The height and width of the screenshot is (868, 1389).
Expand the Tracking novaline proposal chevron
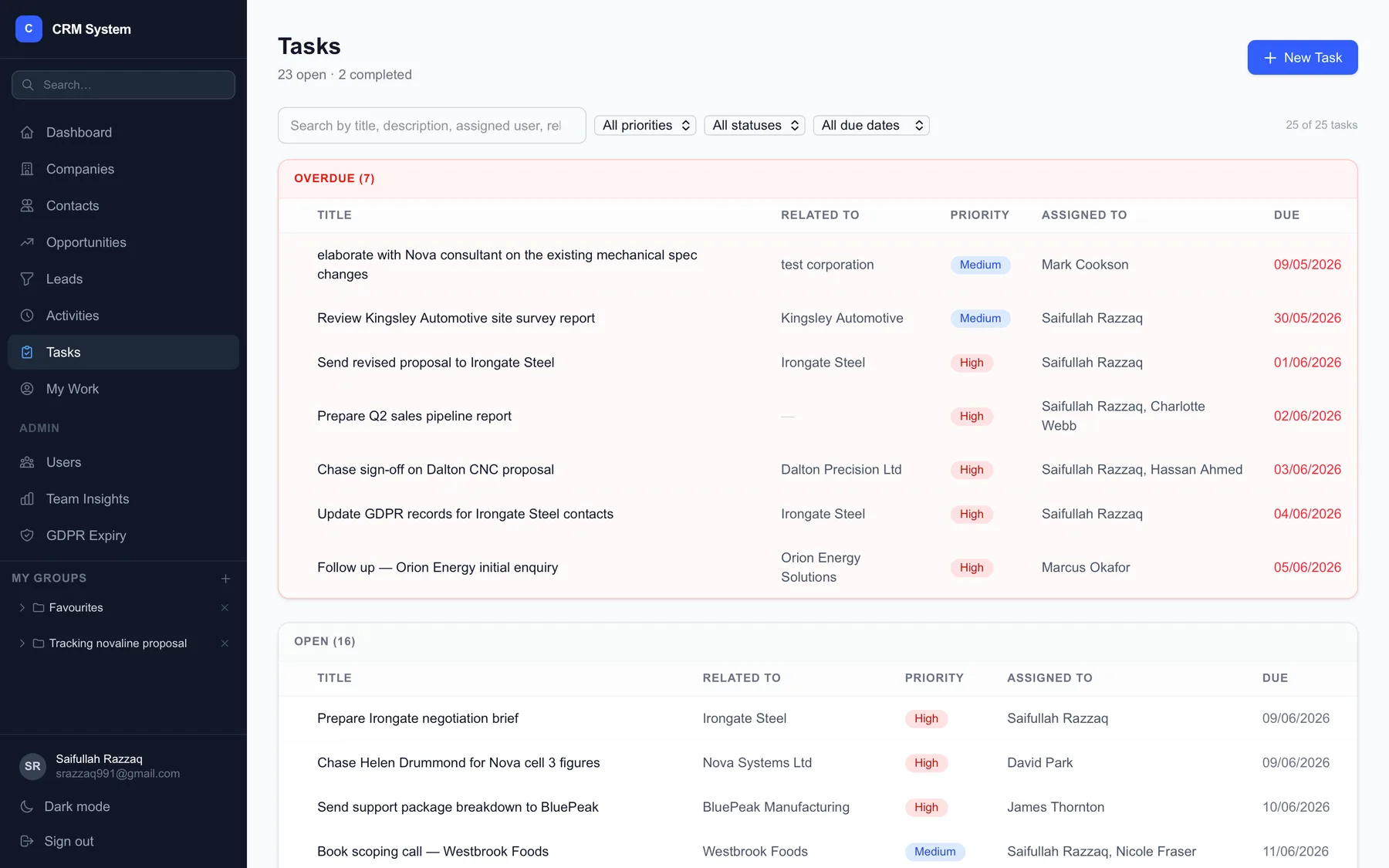(22, 643)
